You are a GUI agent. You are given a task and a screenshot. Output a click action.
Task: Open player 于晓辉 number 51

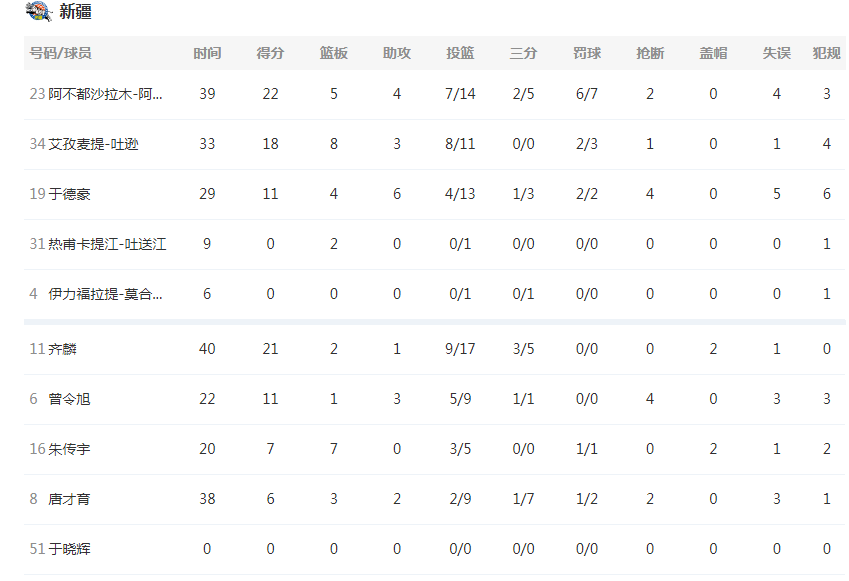click(x=60, y=549)
